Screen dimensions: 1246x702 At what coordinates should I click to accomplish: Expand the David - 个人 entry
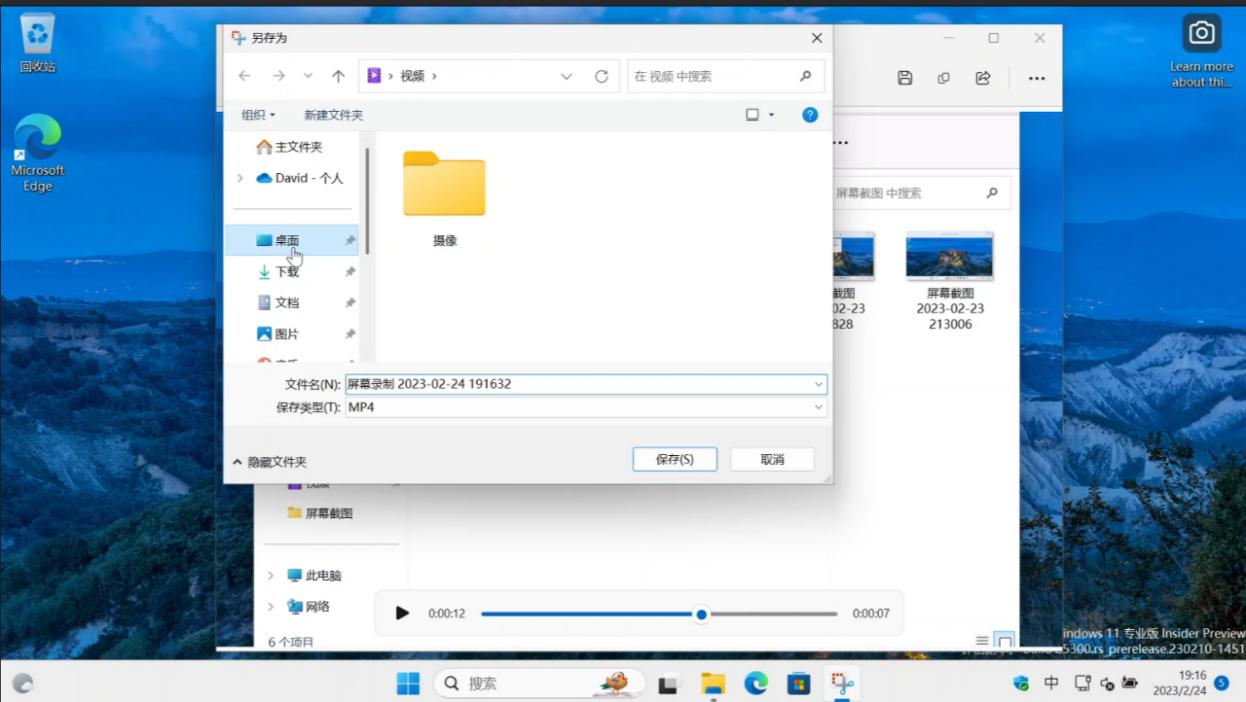coord(240,177)
